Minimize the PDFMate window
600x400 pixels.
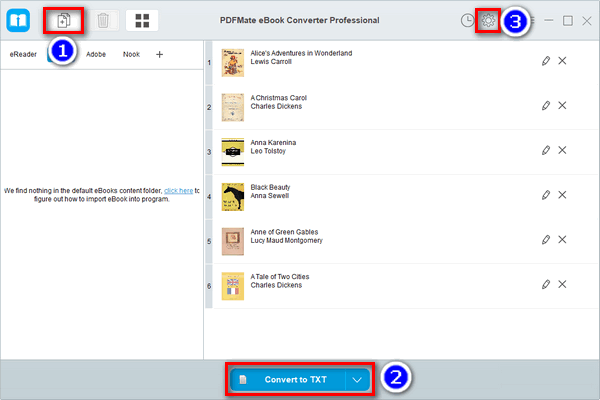point(549,20)
